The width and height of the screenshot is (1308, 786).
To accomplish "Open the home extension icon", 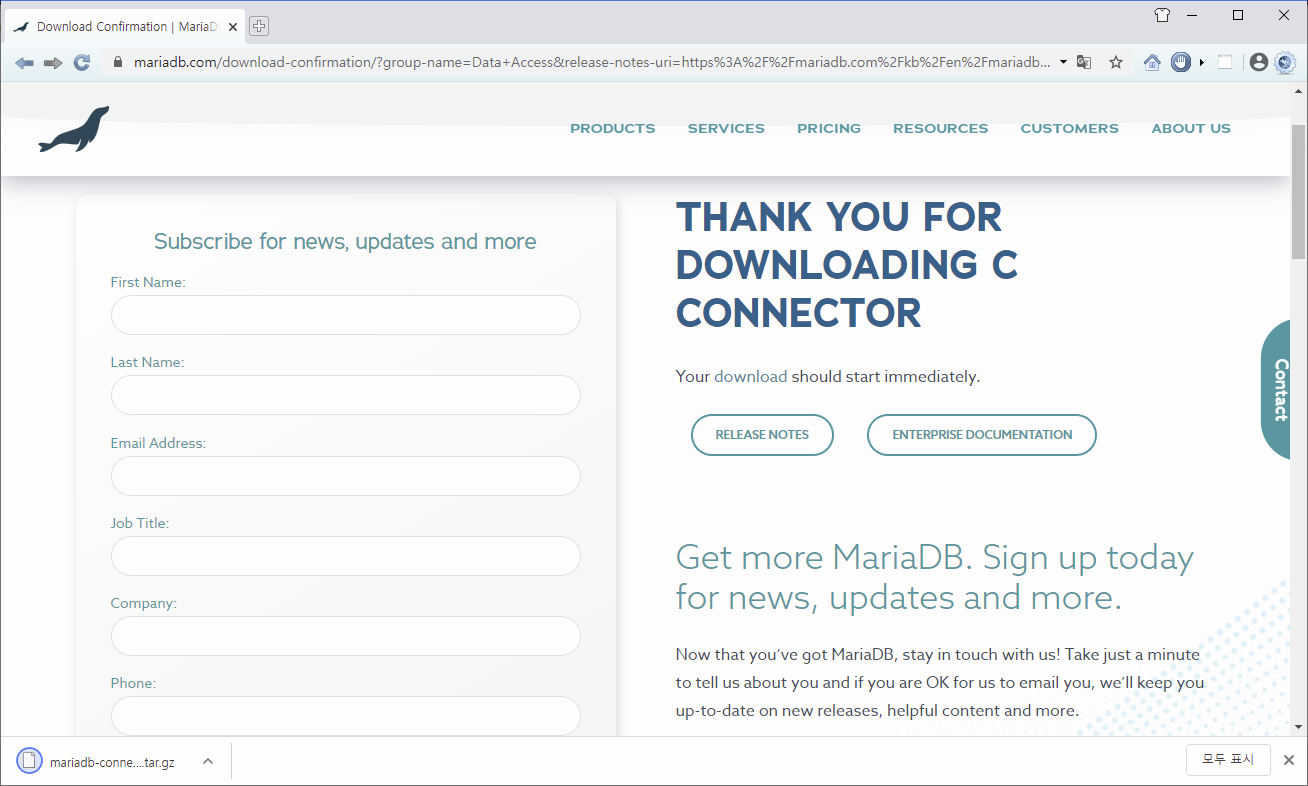I will pos(1152,62).
